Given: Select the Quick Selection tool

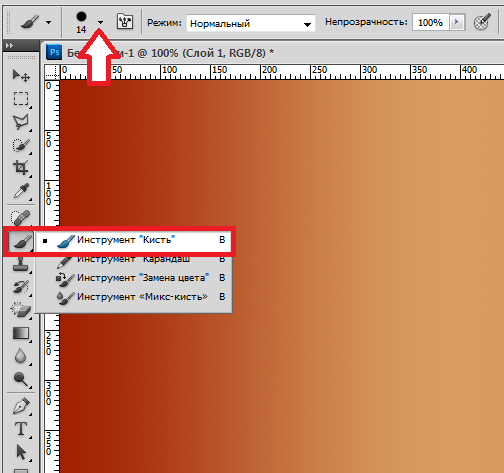Looking at the screenshot, I should click(x=21, y=146).
